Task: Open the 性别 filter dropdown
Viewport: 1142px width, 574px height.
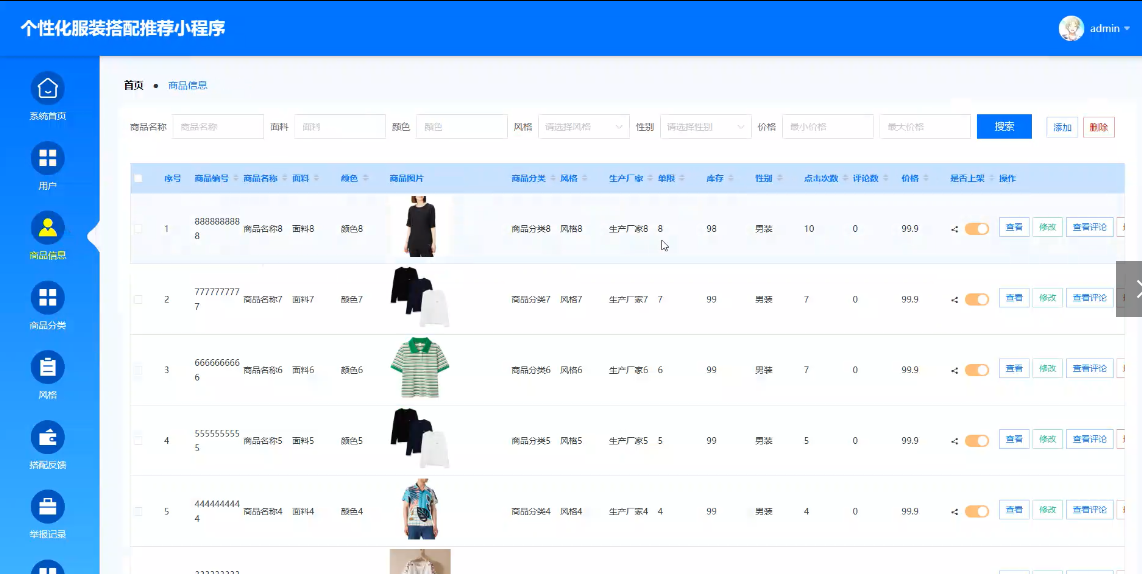Action: click(x=706, y=127)
